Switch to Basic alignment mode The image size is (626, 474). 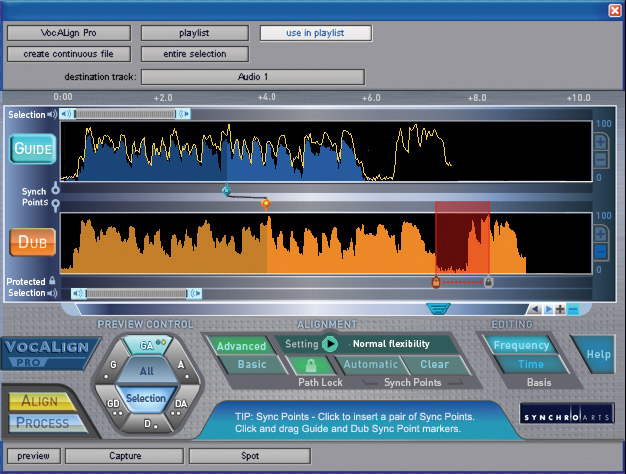(252, 364)
